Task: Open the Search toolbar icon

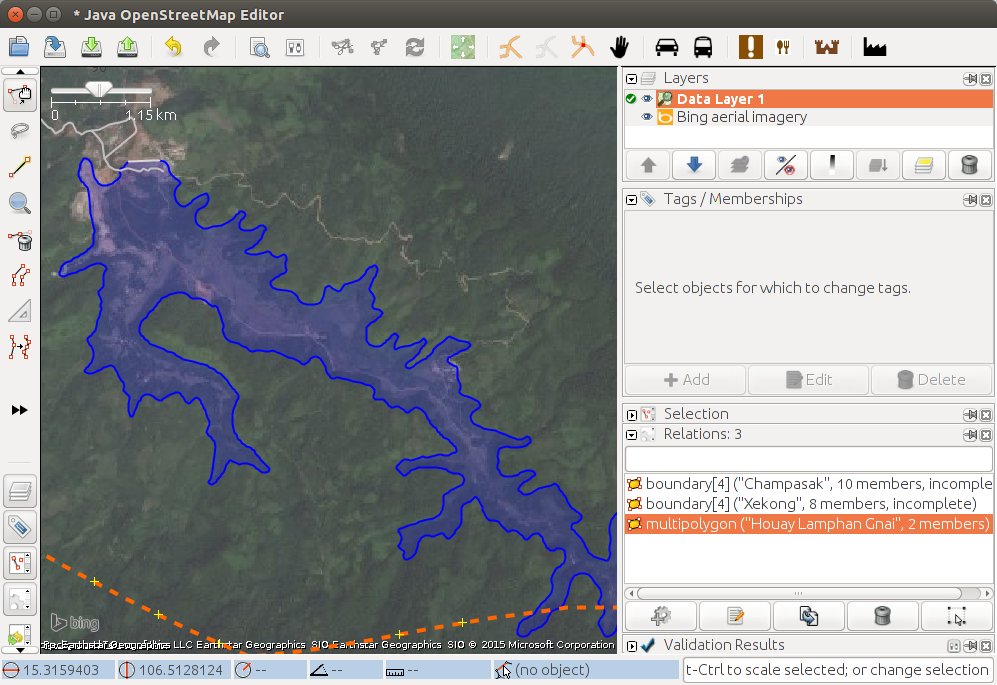Action: point(258,45)
